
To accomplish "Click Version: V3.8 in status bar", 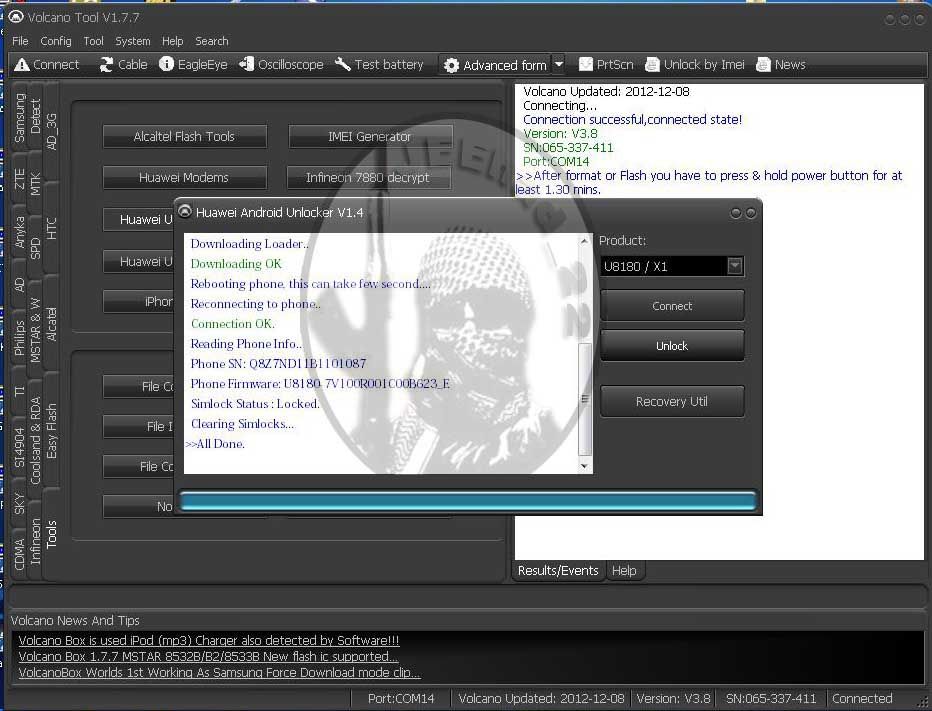I will [673, 699].
